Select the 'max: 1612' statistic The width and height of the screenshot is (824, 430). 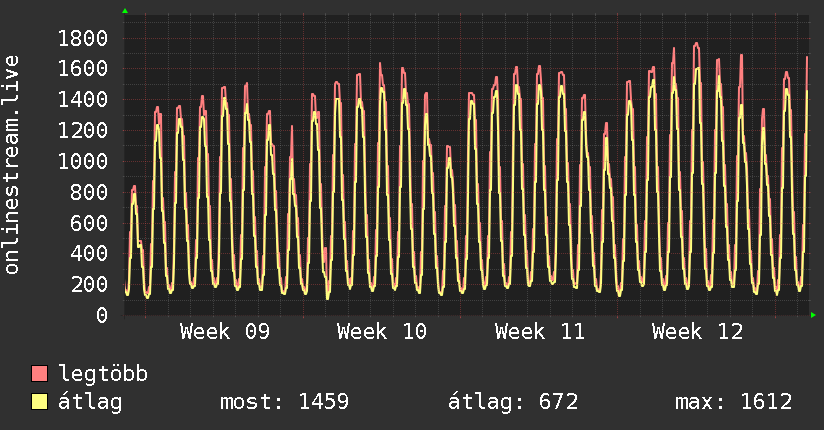(x=734, y=402)
